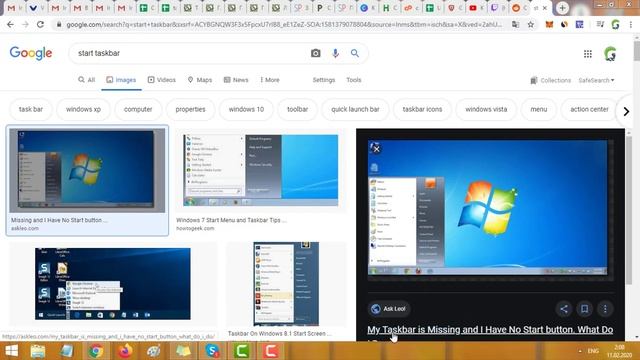Launch Firefox from taskbar
Image resolution: width=640 pixels, height=360 pixels.
click(125, 351)
